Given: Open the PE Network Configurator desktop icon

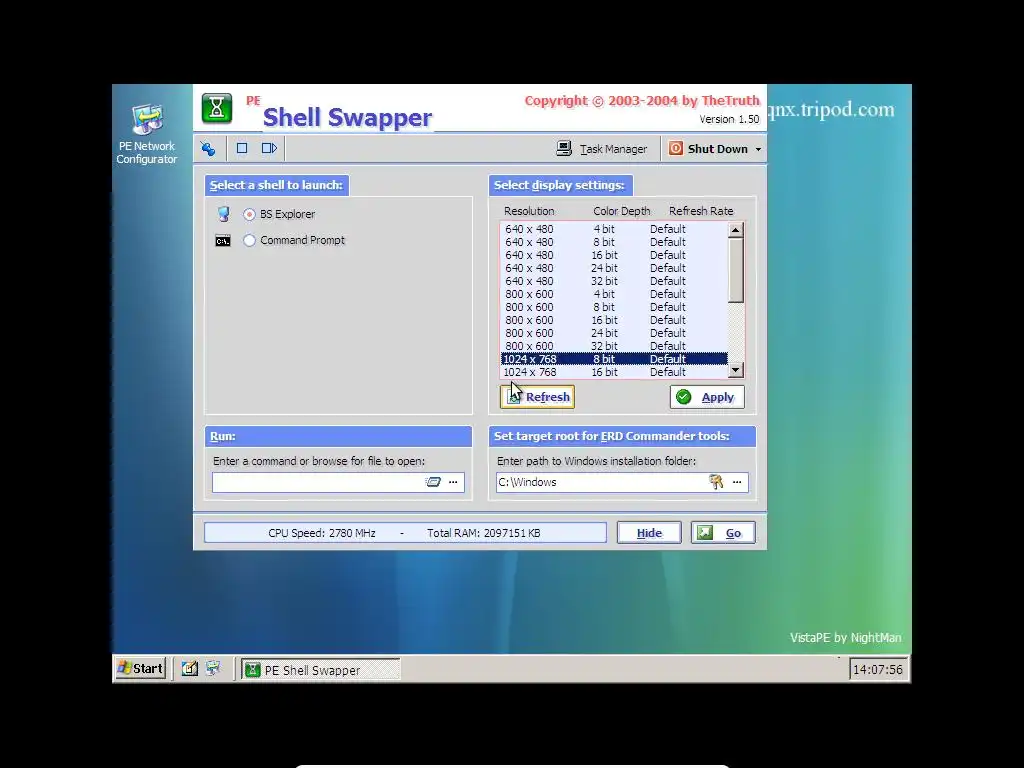Looking at the screenshot, I should pos(147,135).
